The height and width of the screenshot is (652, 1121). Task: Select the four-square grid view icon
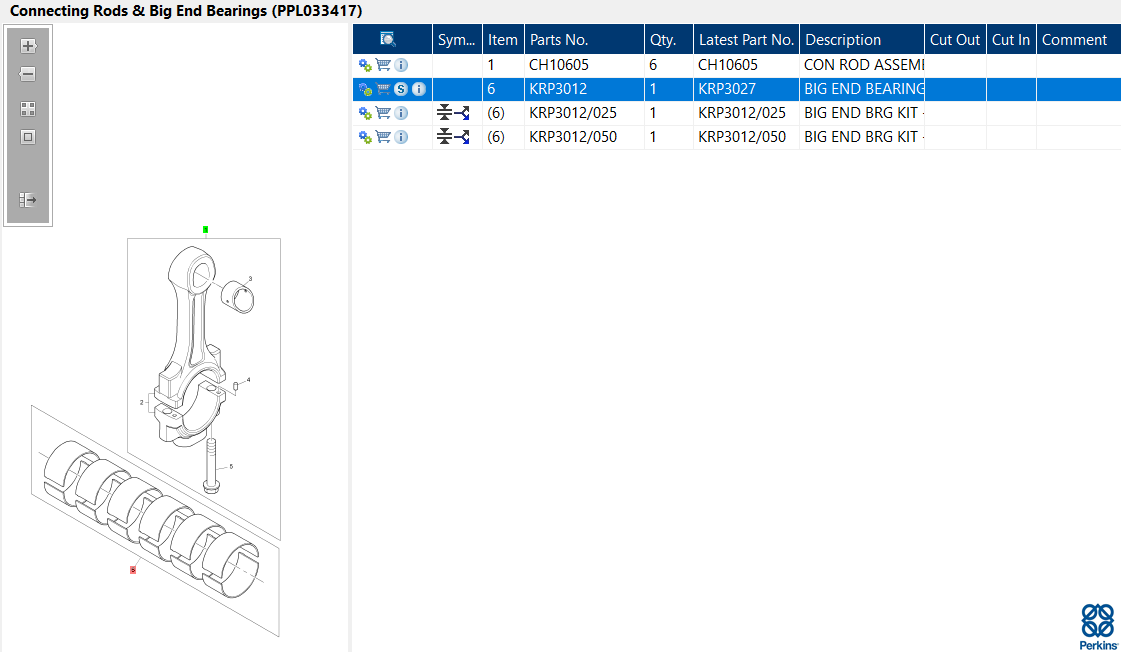pos(28,109)
